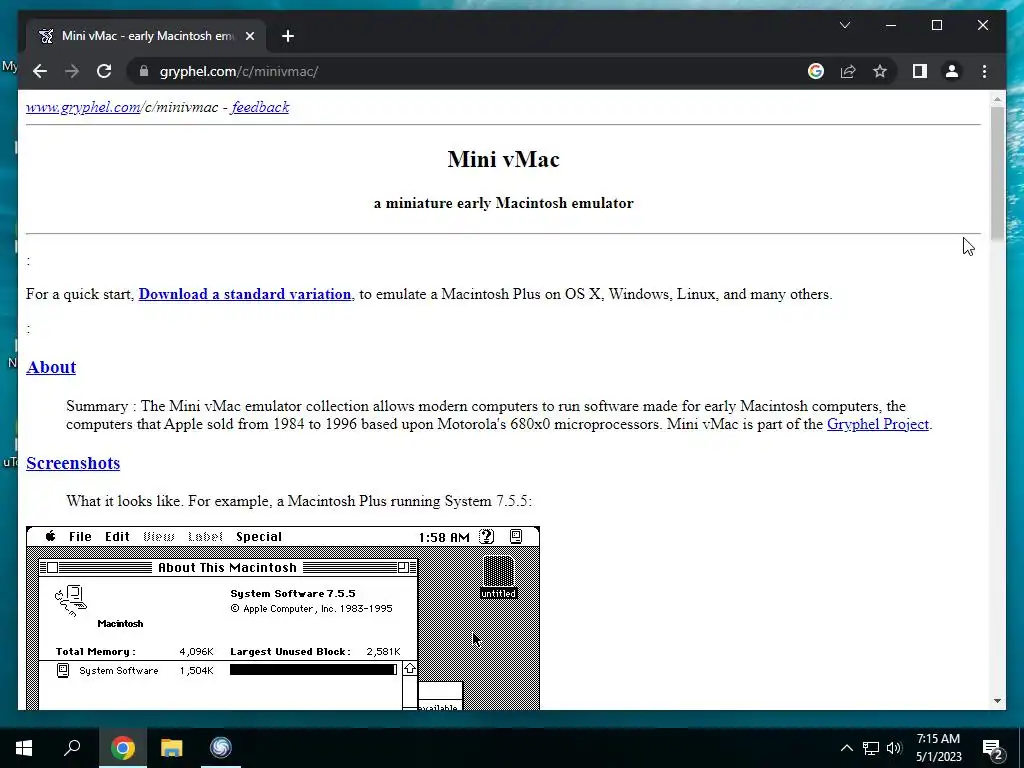Share this page via share icon

(x=848, y=71)
